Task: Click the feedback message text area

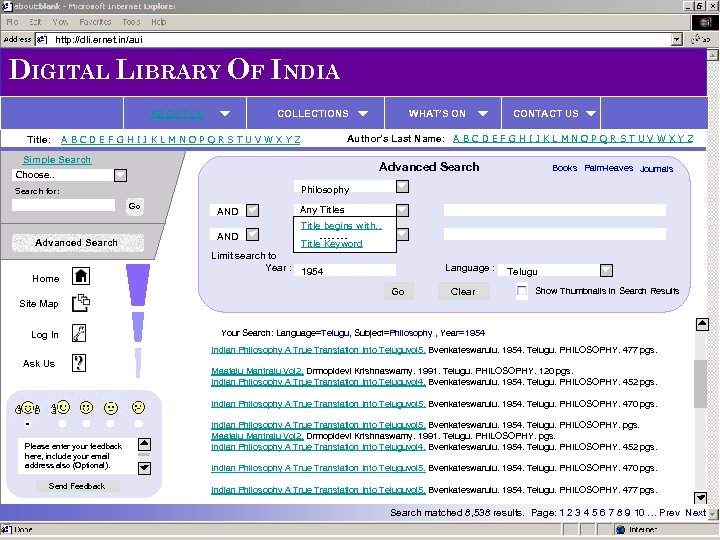Action: coord(78,456)
